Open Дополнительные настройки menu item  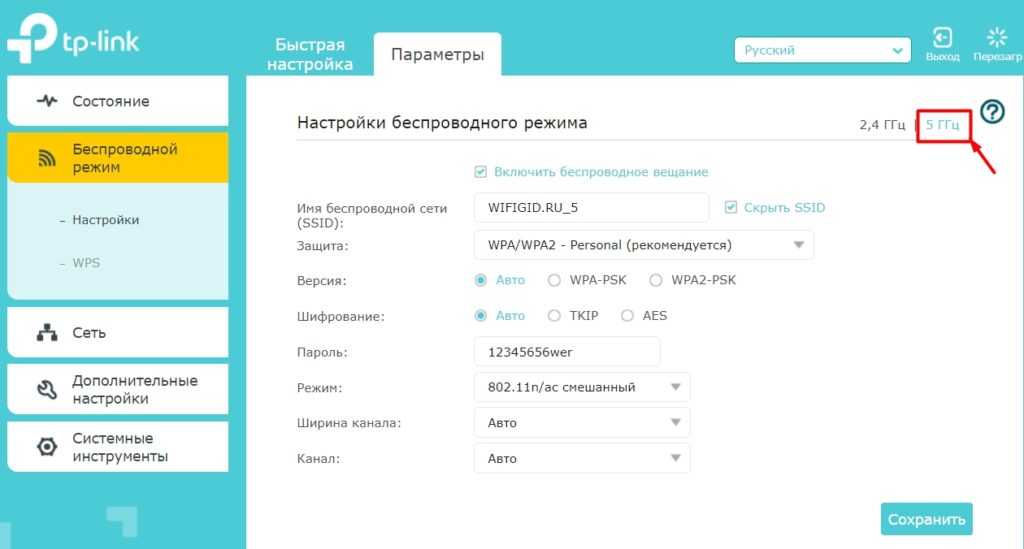point(118,390)
